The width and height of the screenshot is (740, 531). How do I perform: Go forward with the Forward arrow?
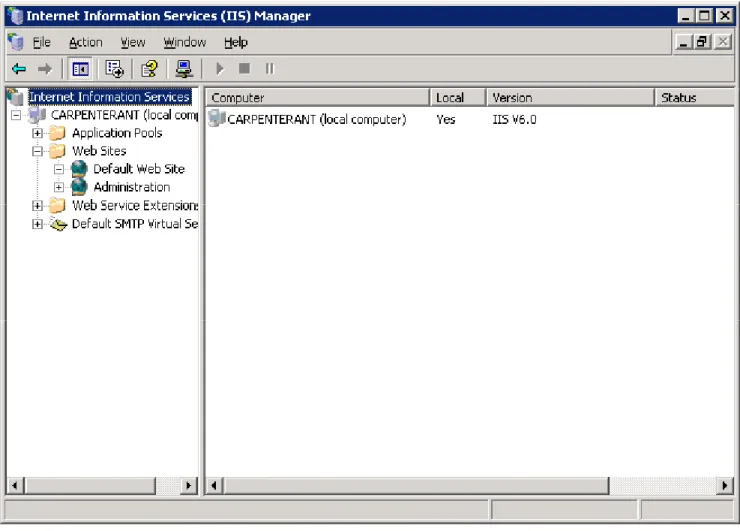[x=45, y=69]
